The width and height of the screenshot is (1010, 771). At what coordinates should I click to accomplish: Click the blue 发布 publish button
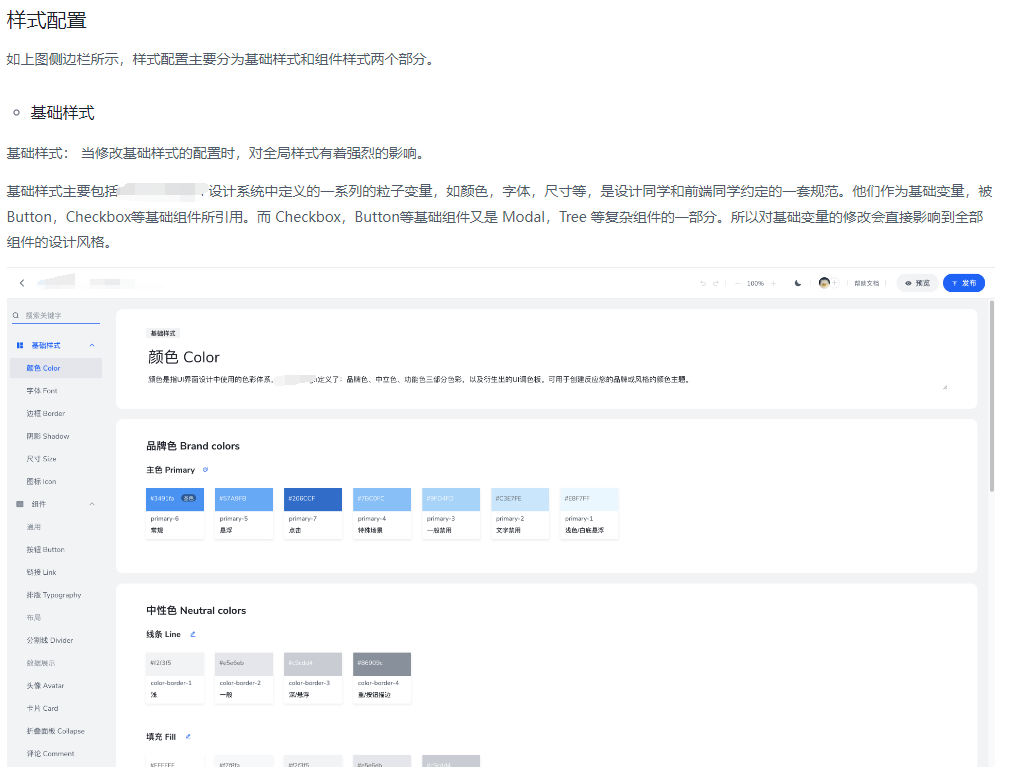coord(964,283)
